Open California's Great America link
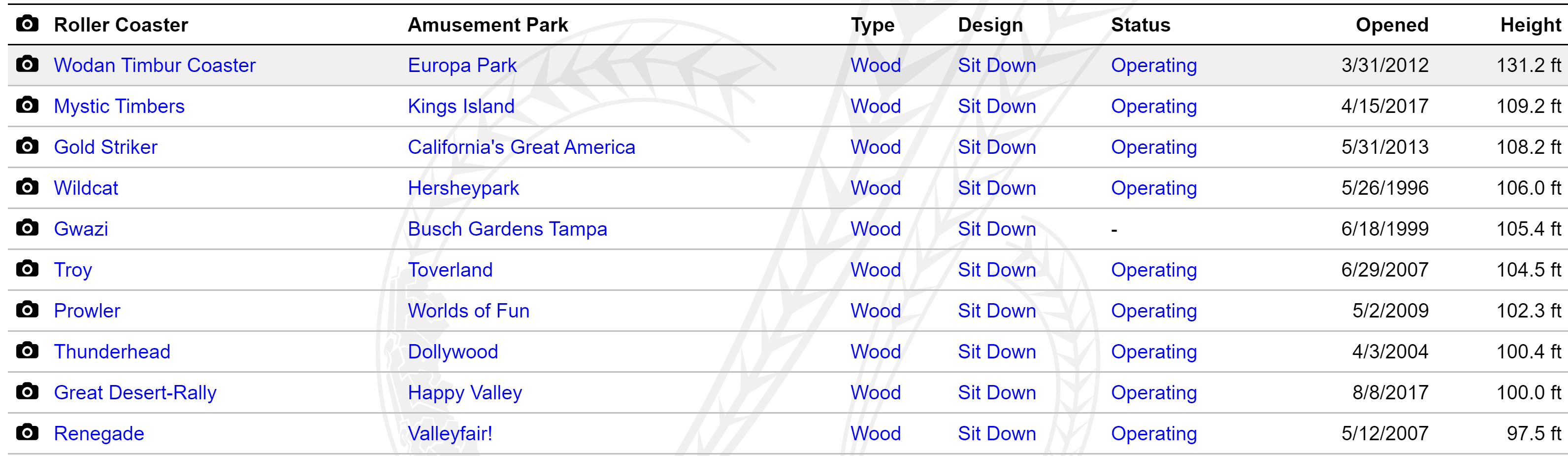Viewport: 1568px width, 456px height. [x=521, y=147]
